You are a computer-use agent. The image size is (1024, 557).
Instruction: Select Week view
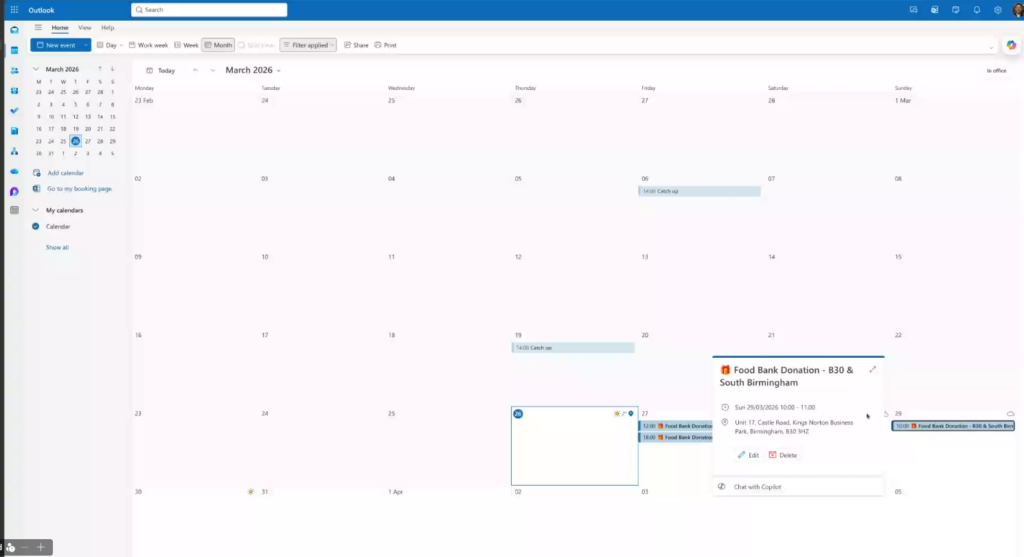[x=186, y=45]
